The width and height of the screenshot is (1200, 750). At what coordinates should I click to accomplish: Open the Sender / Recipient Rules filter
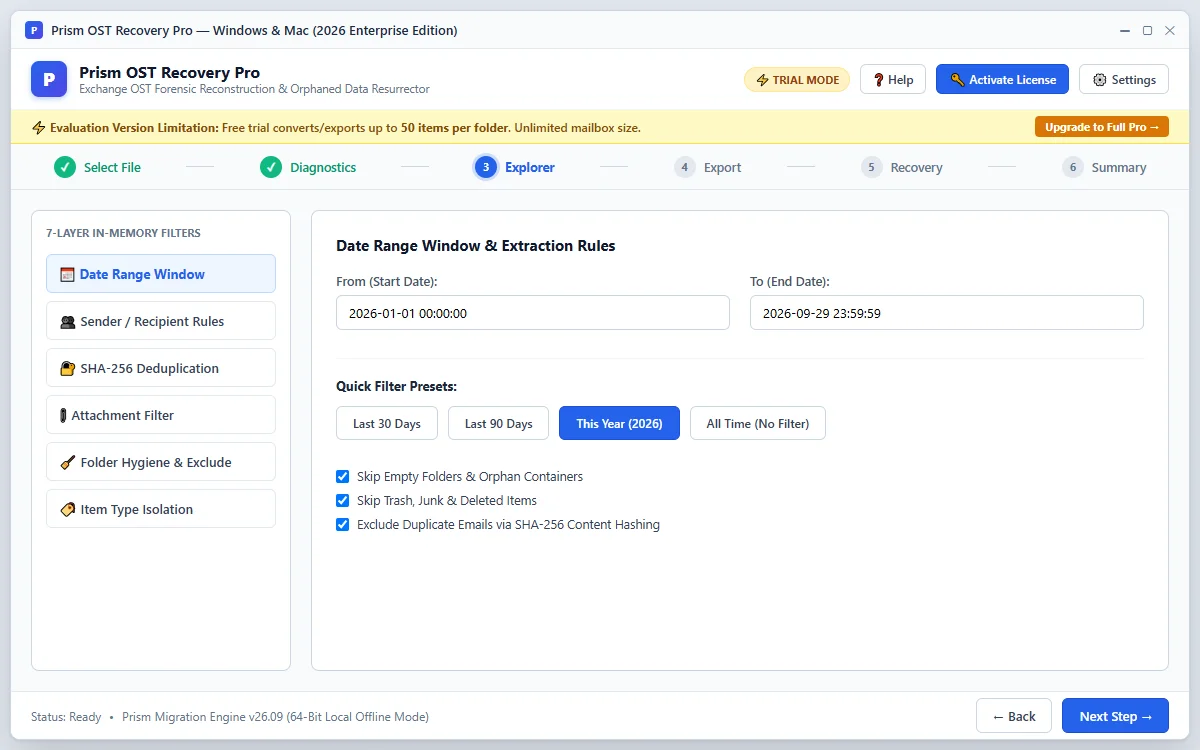click(161, 321)
